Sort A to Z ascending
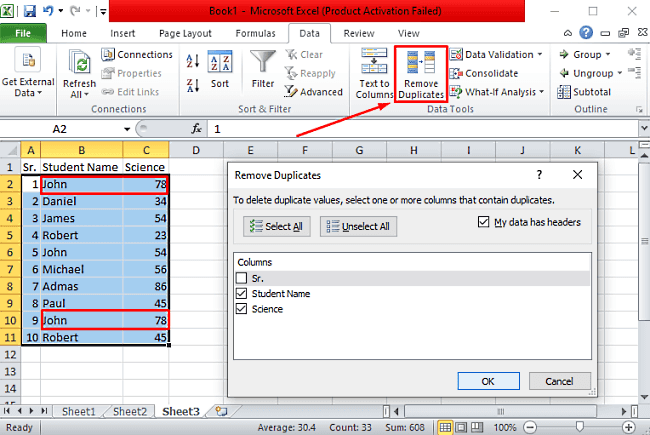The image size is (650, 435). point(193,61)
